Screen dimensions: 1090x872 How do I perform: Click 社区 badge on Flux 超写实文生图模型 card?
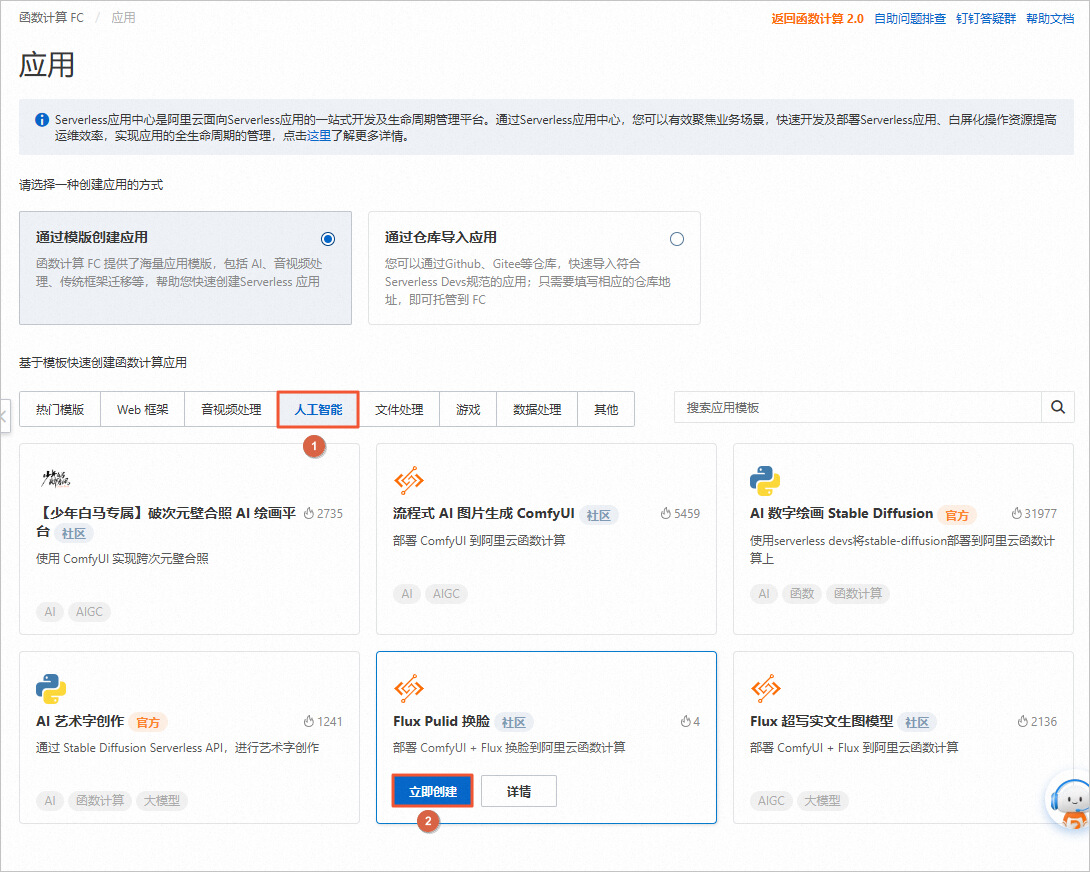click(x=917, y=723)
